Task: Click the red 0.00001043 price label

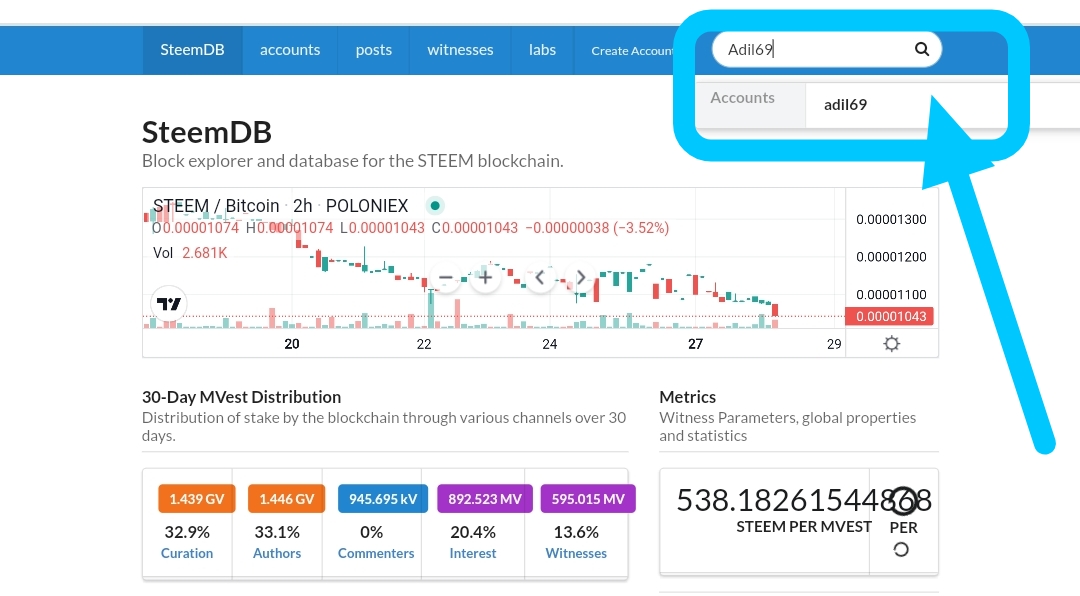Action: click(x=891, y=316)
